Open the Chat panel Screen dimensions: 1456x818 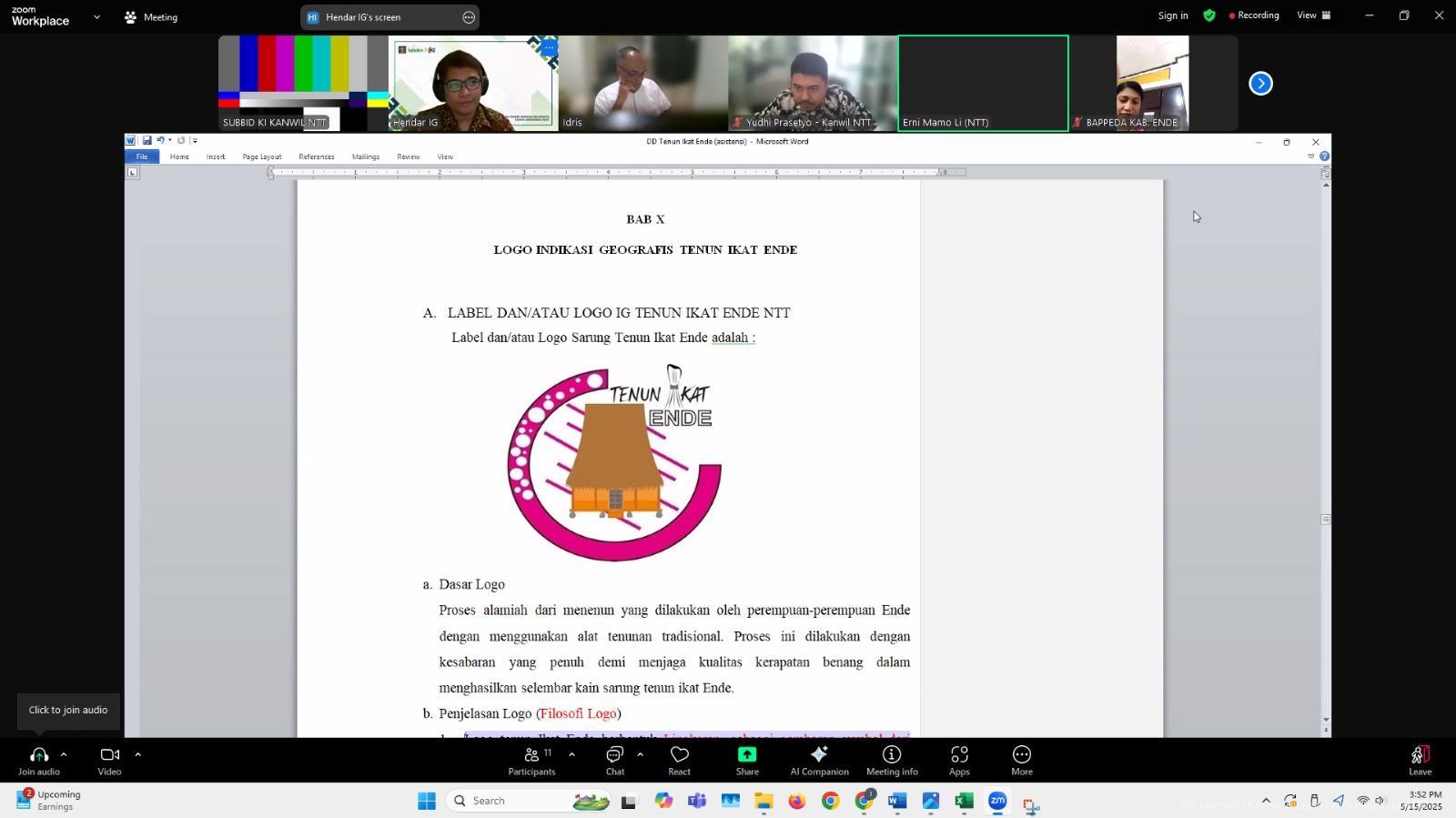615,761
